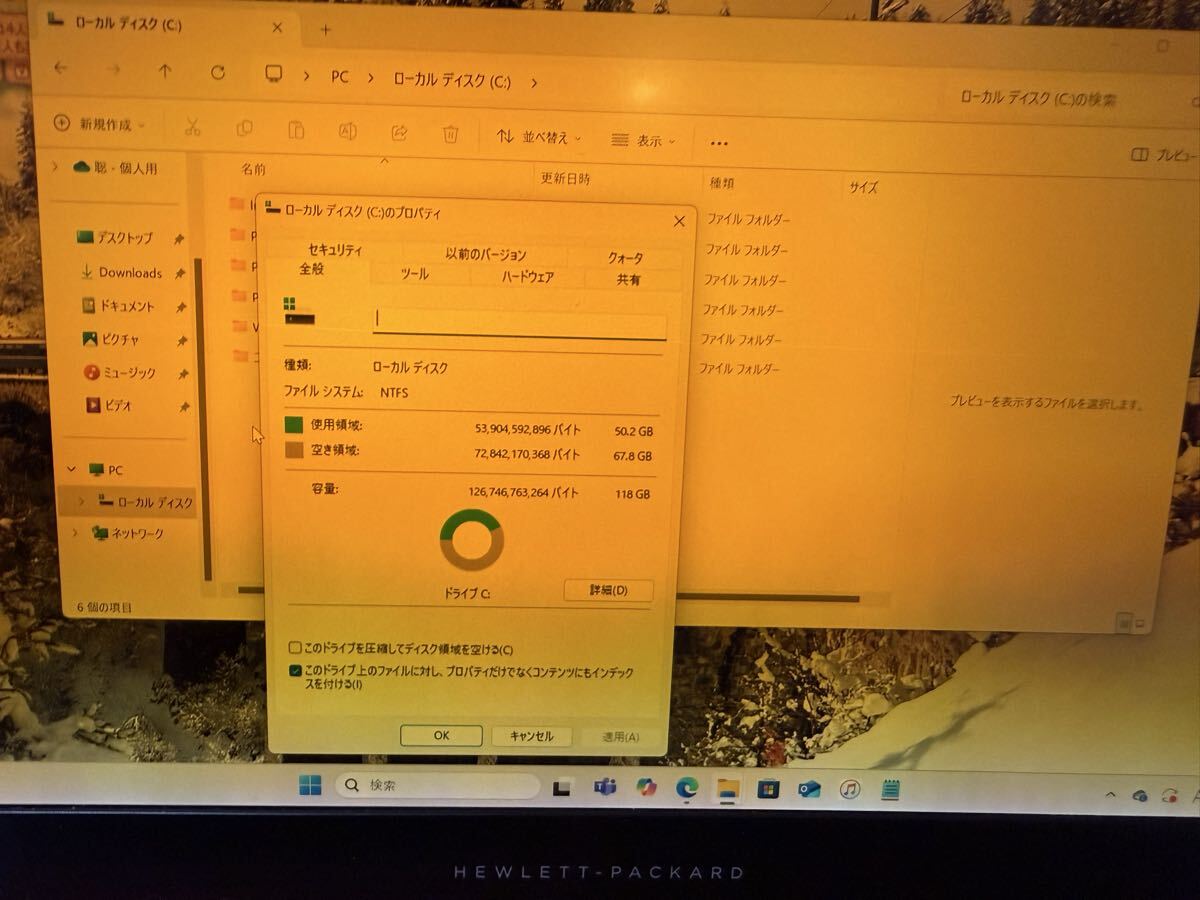Switch to the 以前のバージョン tab
Screen dimensions: 1200x900
click(x=486, y=254)
